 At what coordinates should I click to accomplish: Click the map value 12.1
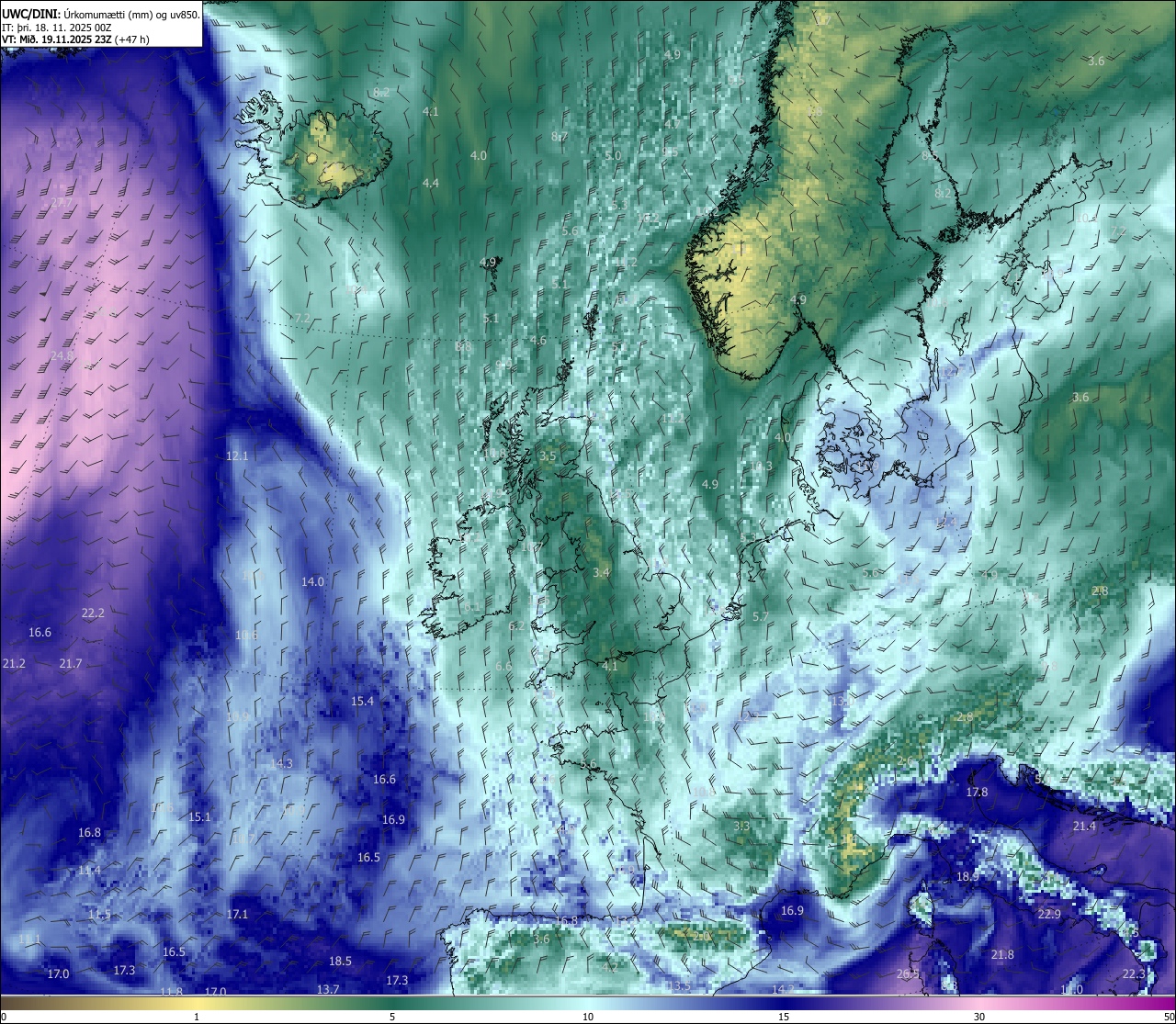coord(237,456)
